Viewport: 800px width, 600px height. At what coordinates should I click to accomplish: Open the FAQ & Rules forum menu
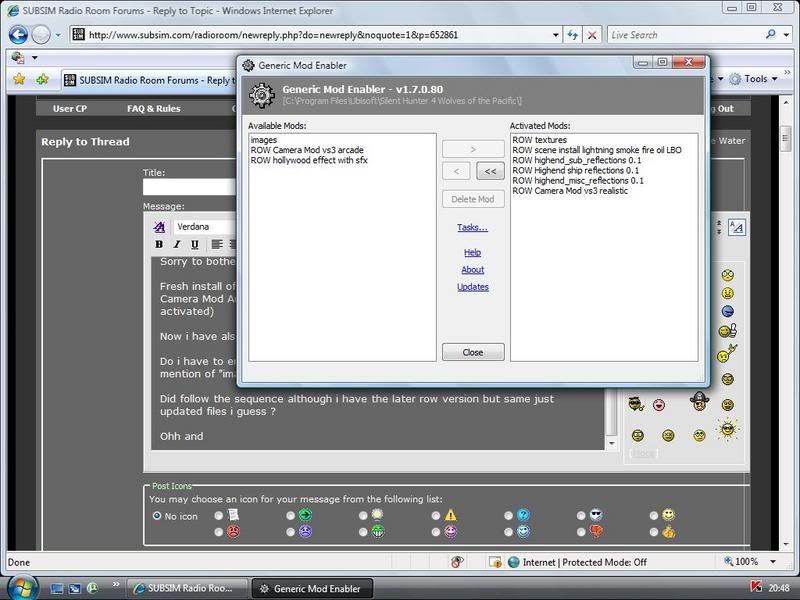coord(154,109)
